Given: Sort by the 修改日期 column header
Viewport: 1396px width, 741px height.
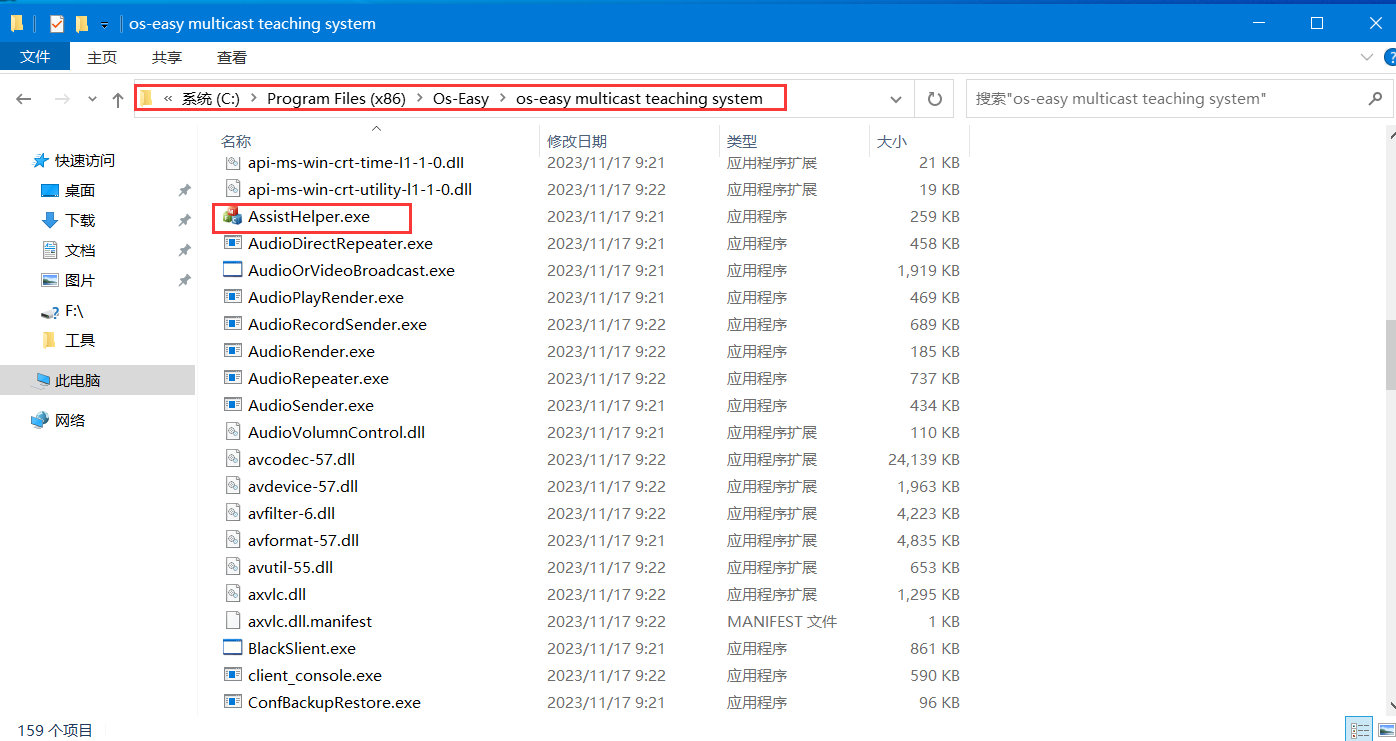Looking at the screenshot, I should click(x=577, y=141).
